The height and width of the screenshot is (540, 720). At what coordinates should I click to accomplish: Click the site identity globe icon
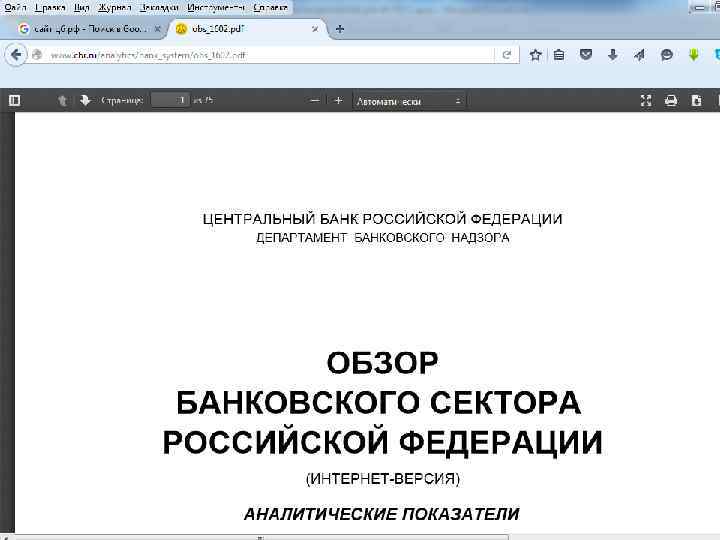(37, 55)
